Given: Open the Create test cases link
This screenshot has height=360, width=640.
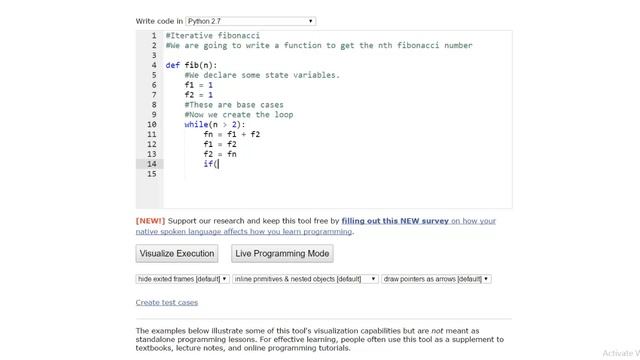Looking at the screenshot, I should pyautogui.click(x=167, y=302).
